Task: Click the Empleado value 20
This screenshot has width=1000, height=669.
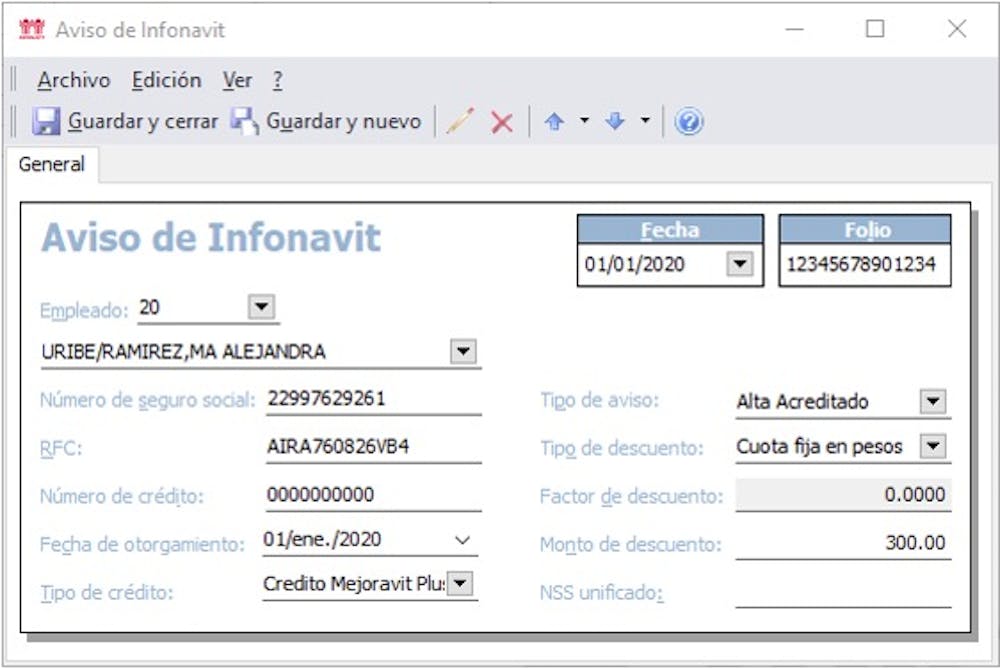Action: point(149,307)
